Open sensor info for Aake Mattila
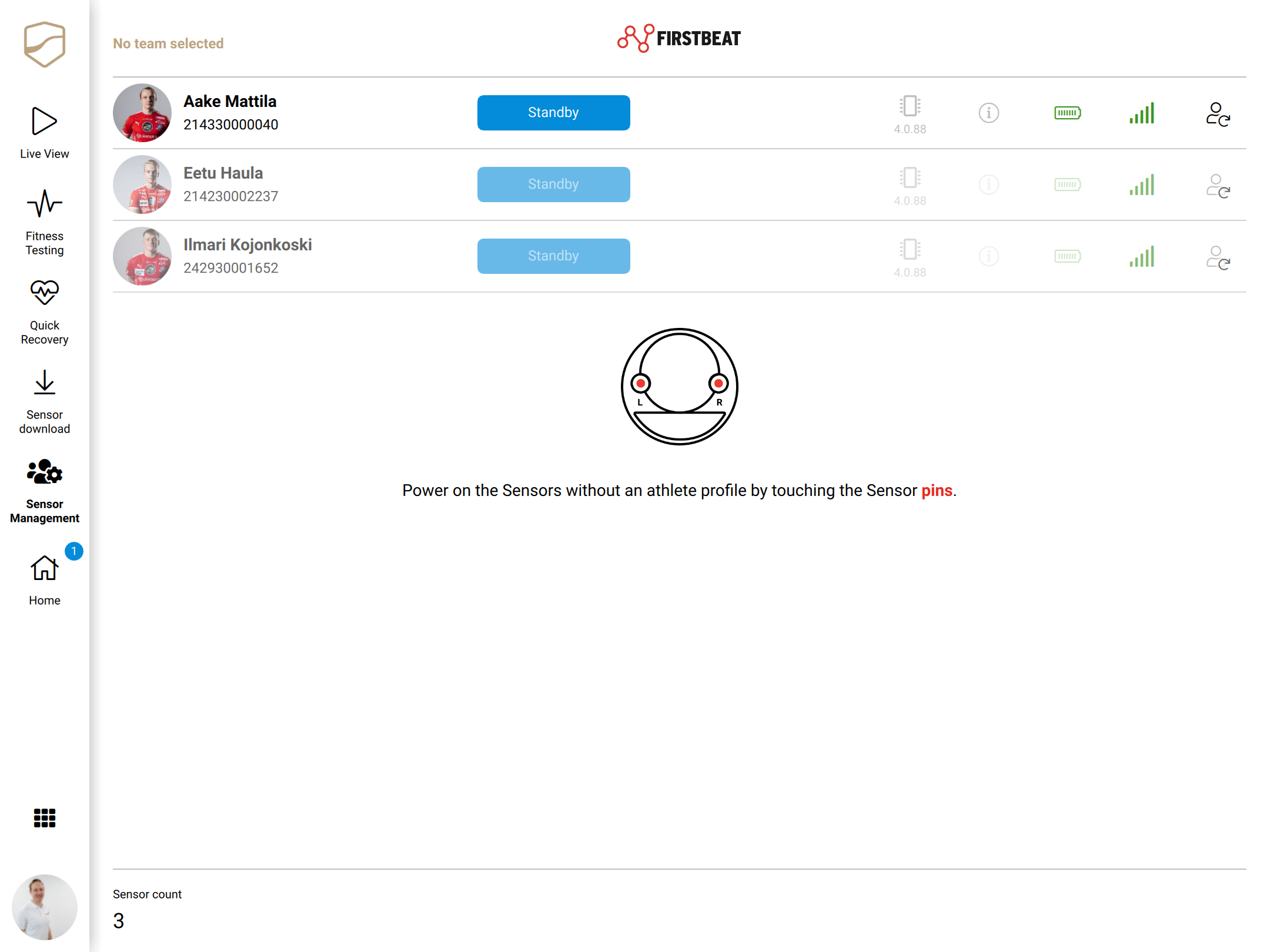This screenshot has height=952, width=1270. click(989, 113)
